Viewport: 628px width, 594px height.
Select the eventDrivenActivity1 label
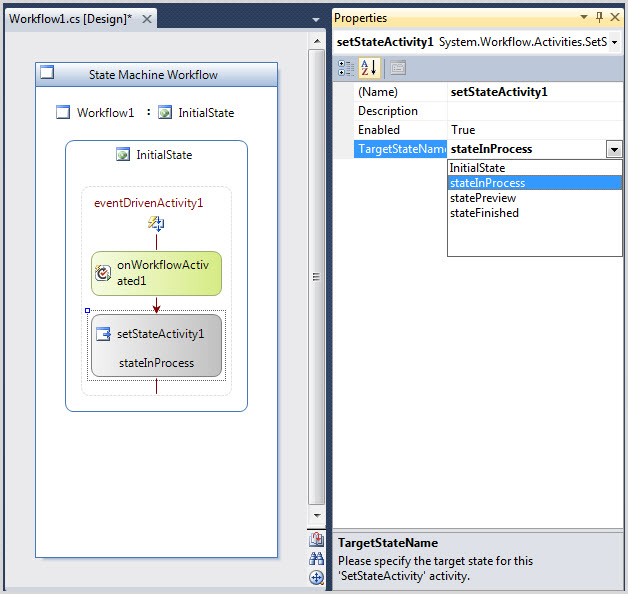coord(149,203)
